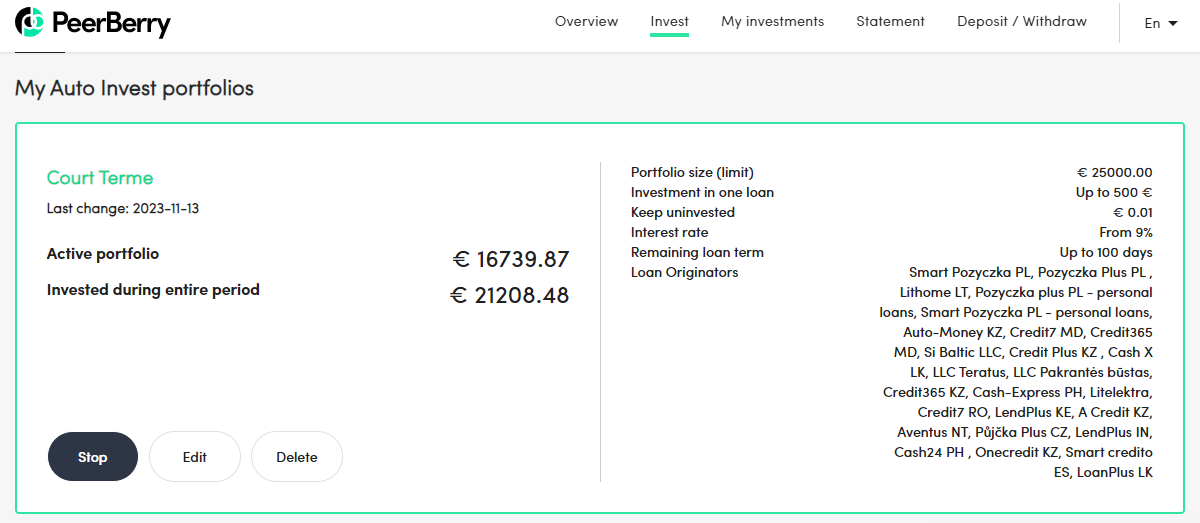
Task: Navigate to Deposit / Withdraw
Action: pyautogui.click(x=1021, y=21)
